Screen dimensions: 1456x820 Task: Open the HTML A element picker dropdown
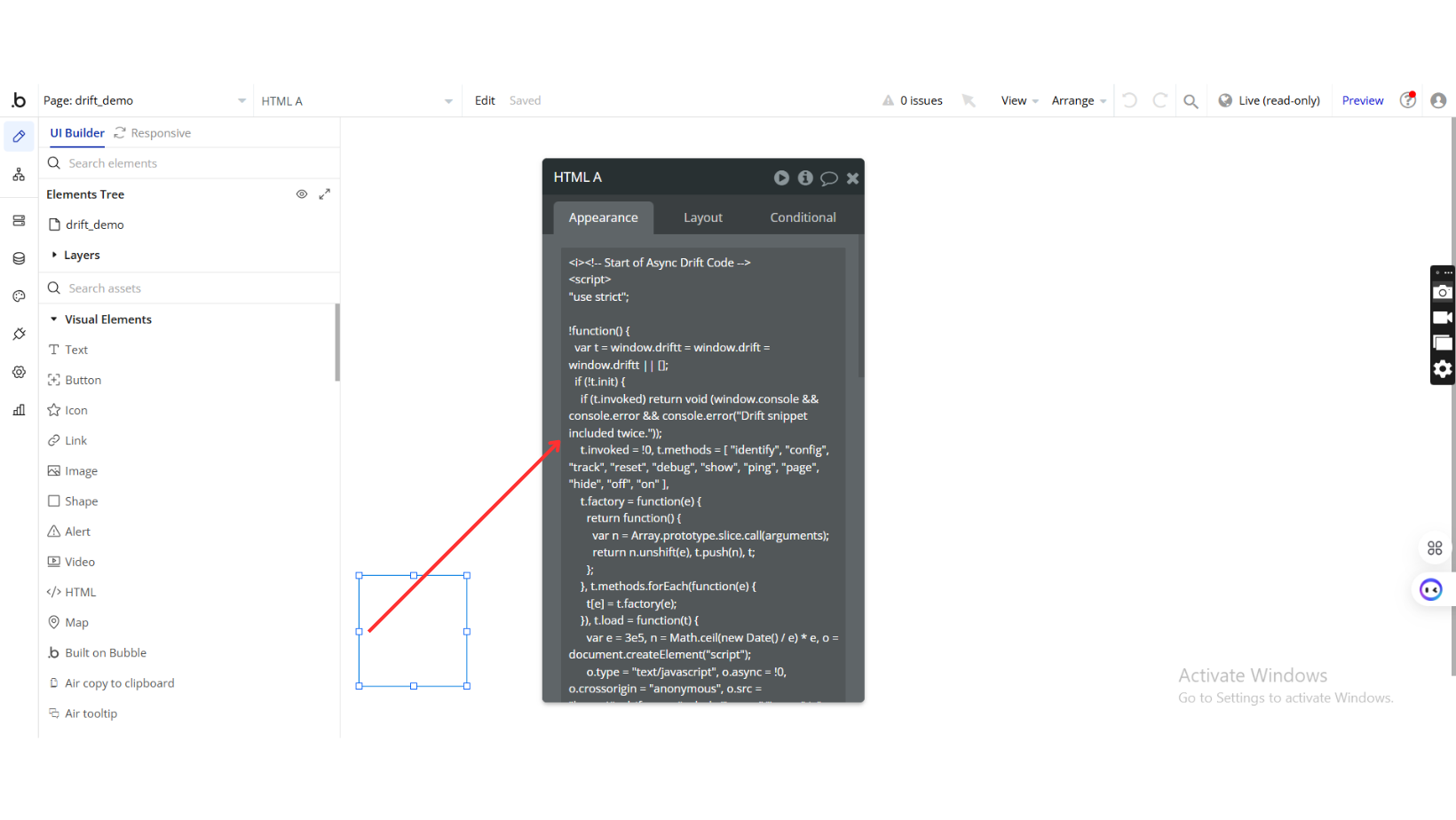click(x=357, y=101)
